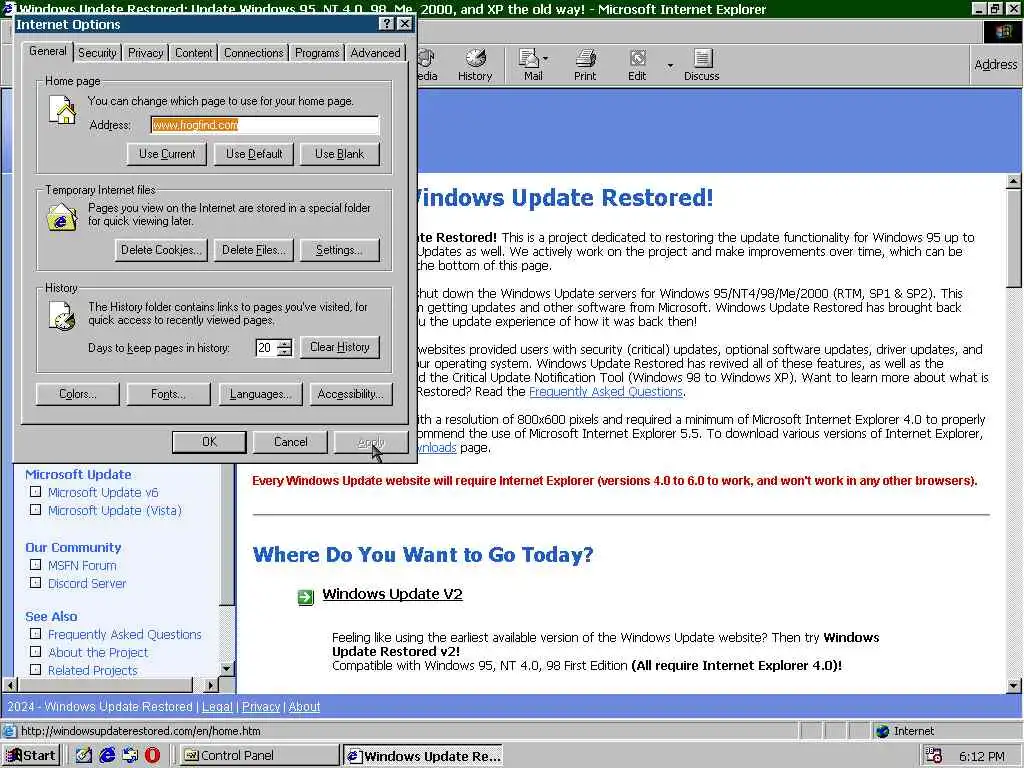
Task: Click the home page Address field
Action: pyautogui.click(x=264, y=125)
